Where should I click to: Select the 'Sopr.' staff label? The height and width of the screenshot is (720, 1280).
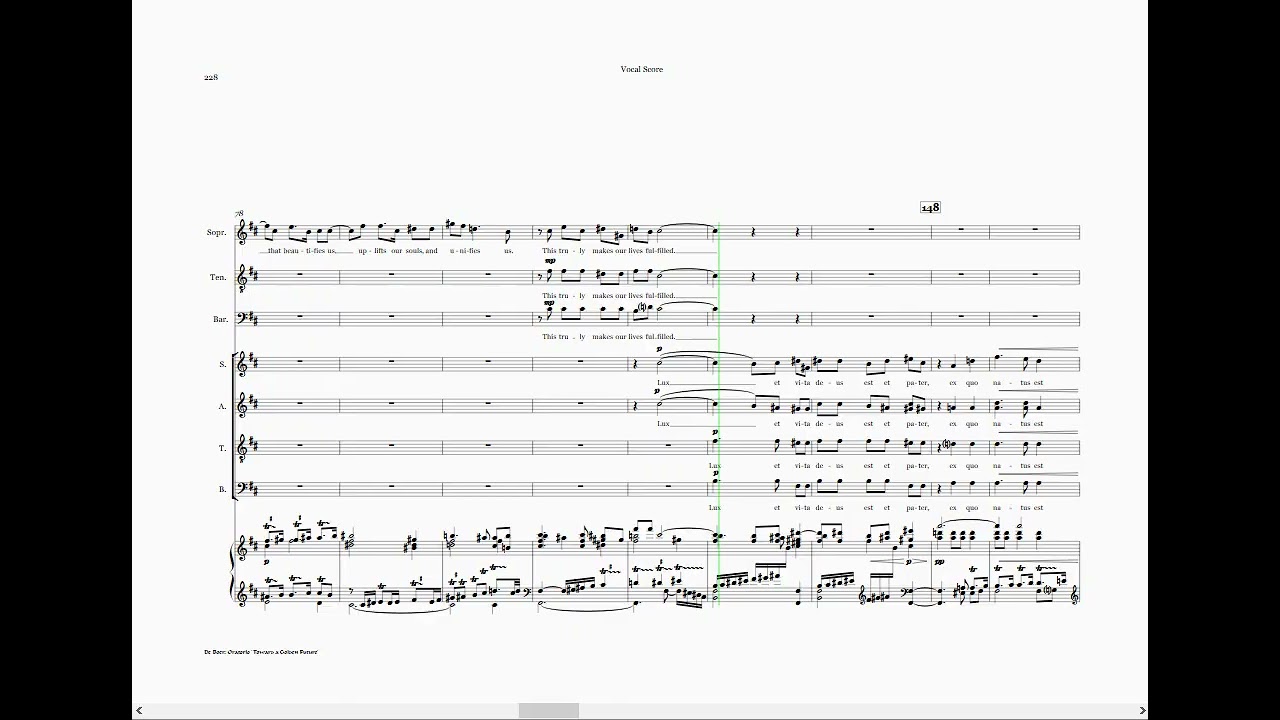[x=216, y=232]
